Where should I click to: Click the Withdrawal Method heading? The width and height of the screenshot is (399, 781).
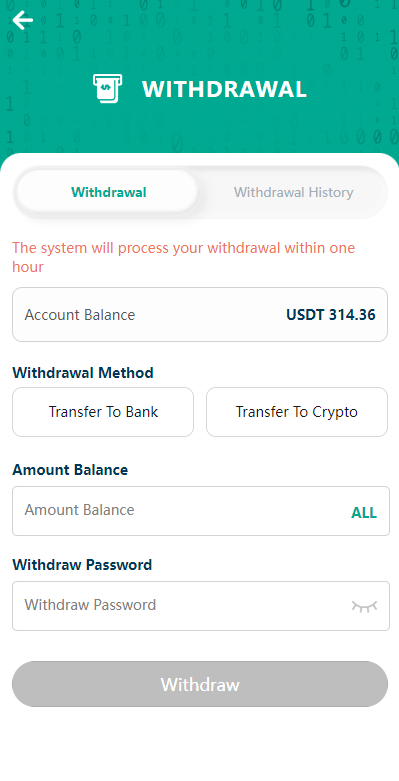[83, 373]
